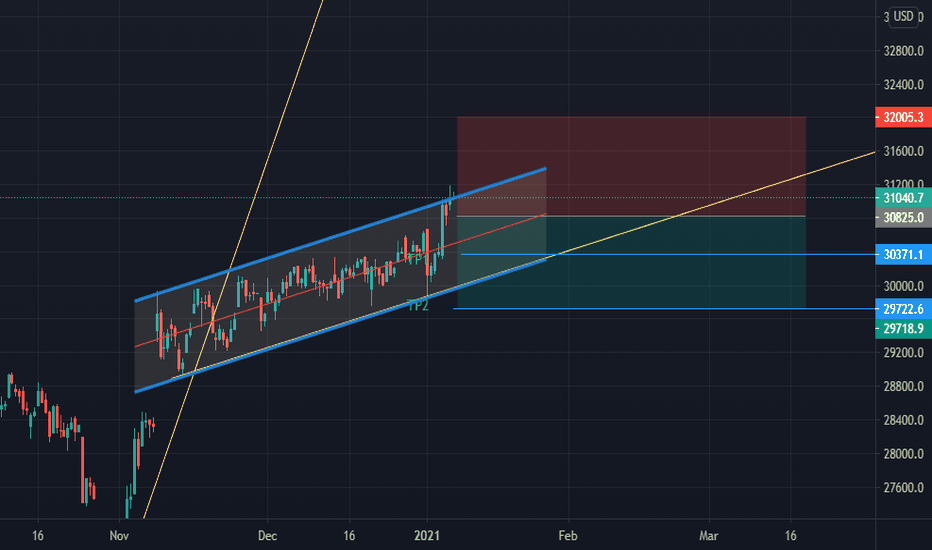Screen dimensions: 932x550
Task: Click the 32400.0 price axis label
Action: [903, 84]
